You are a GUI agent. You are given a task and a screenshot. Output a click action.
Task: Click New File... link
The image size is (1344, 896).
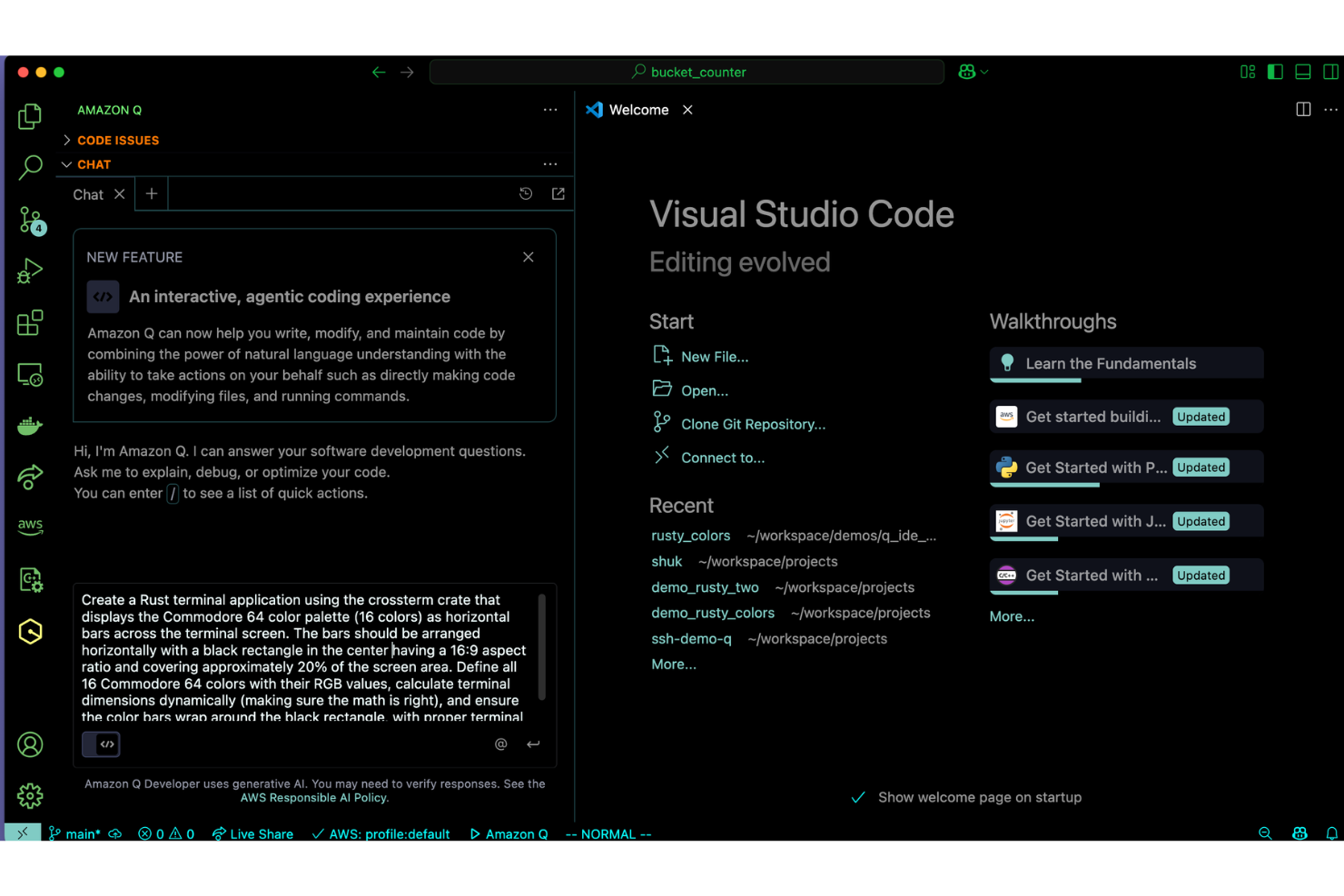pyautogui.click(x=715, y=357)
